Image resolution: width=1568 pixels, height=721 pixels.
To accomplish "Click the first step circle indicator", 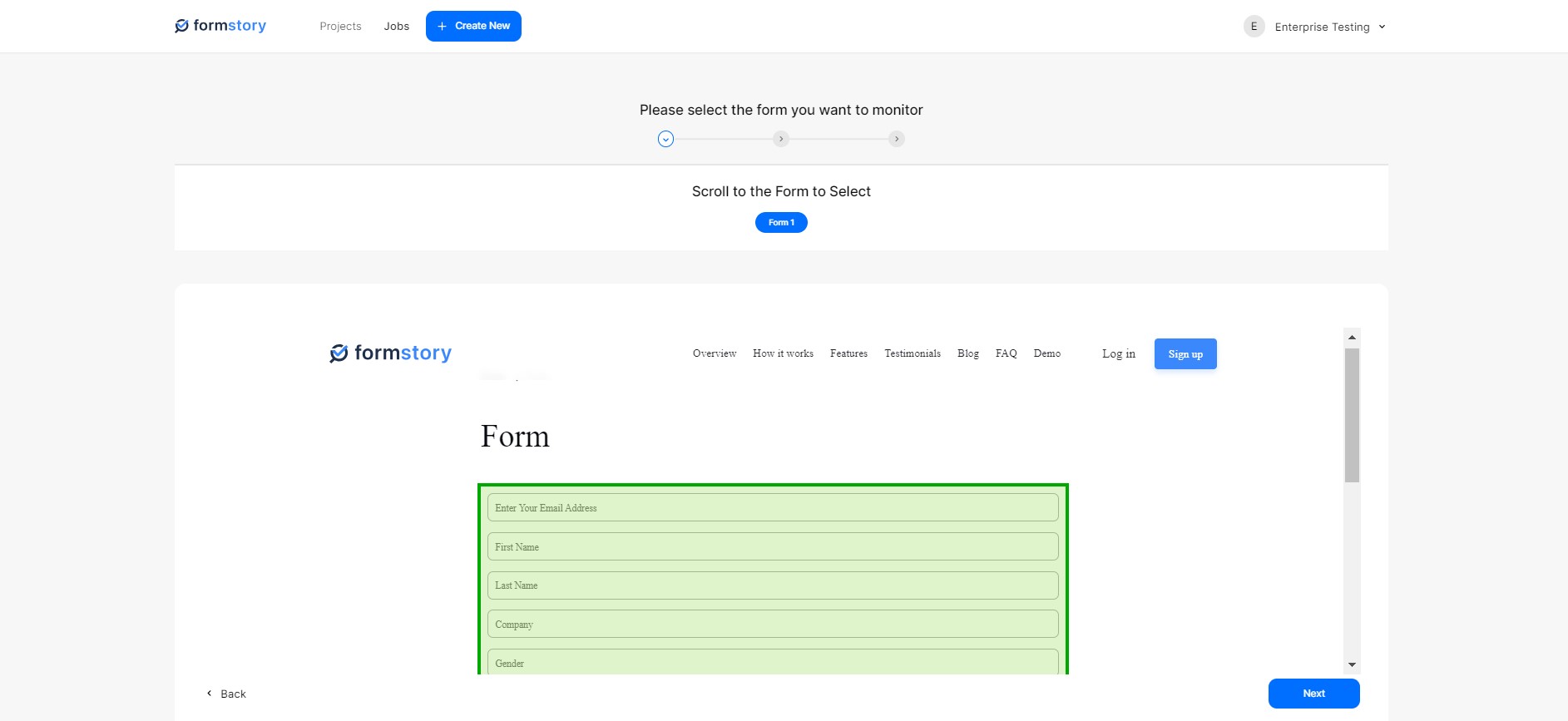I will tap(665, 139).
